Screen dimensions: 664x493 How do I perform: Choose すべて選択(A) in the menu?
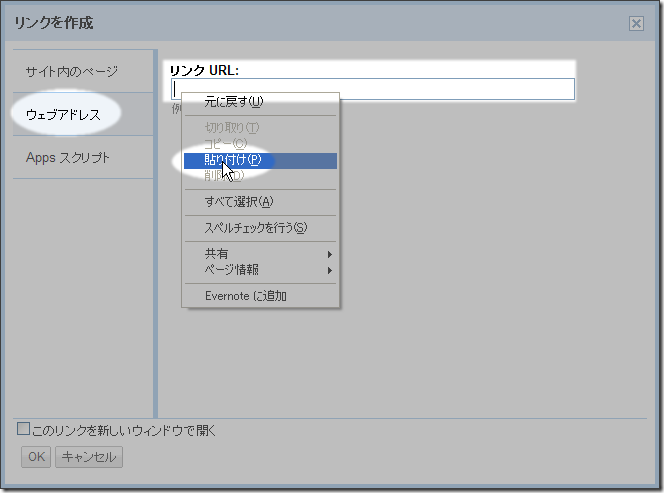(x=260, y=202)
